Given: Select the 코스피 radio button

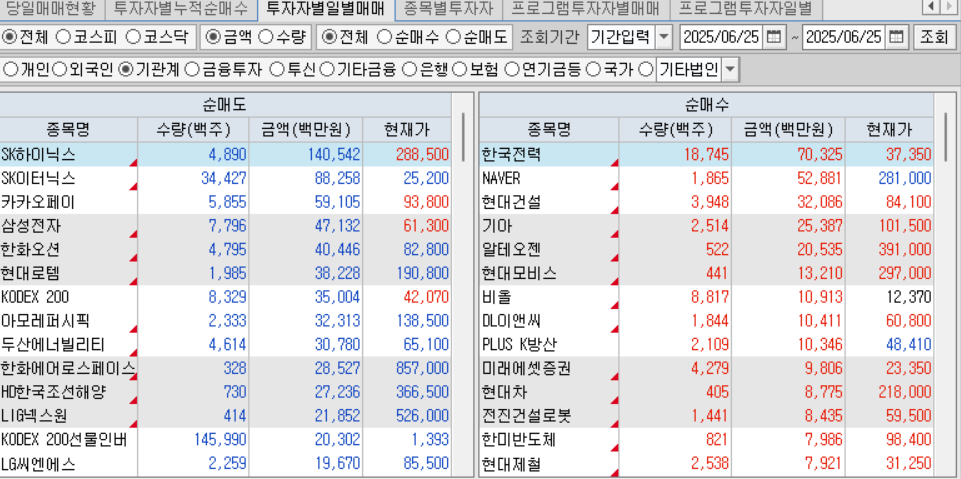Looking at the screenshot, I should pos(63,37).
